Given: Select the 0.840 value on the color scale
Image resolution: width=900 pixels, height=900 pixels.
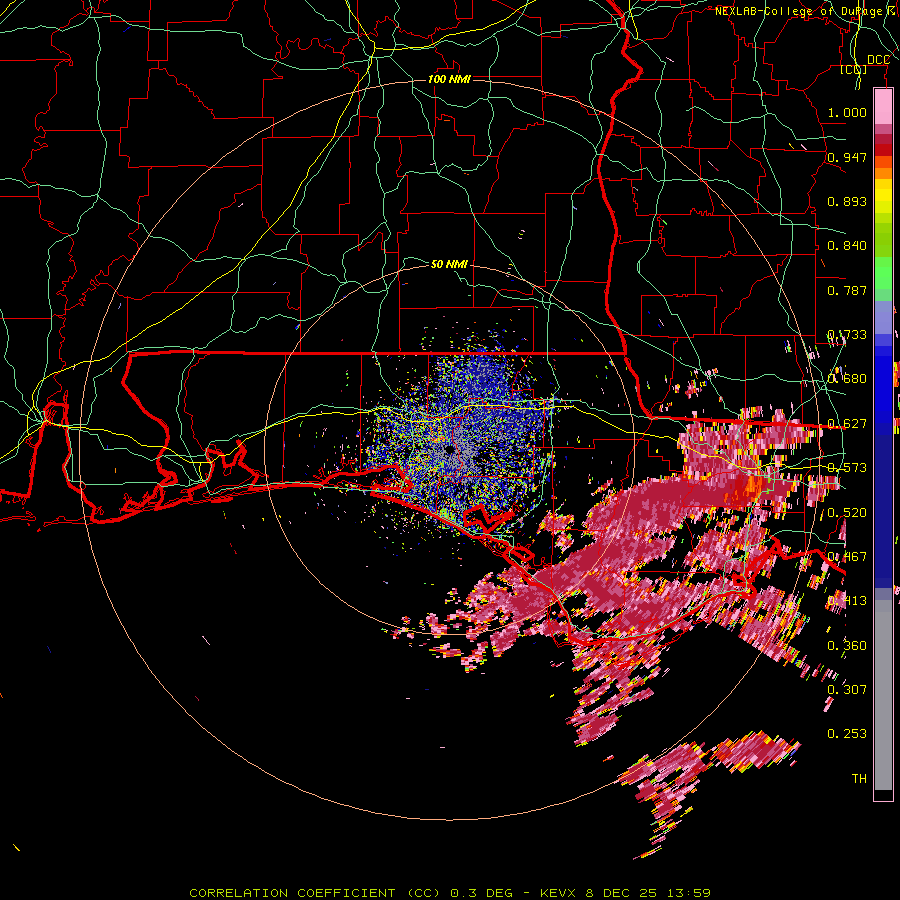Looking at the screenshot, I should [847, 246].
